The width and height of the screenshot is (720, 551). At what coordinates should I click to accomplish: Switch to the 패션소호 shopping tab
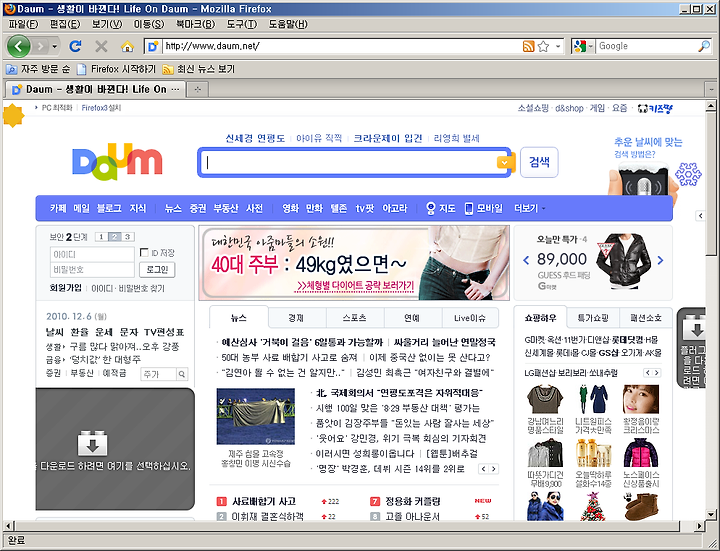click(646, 318)
